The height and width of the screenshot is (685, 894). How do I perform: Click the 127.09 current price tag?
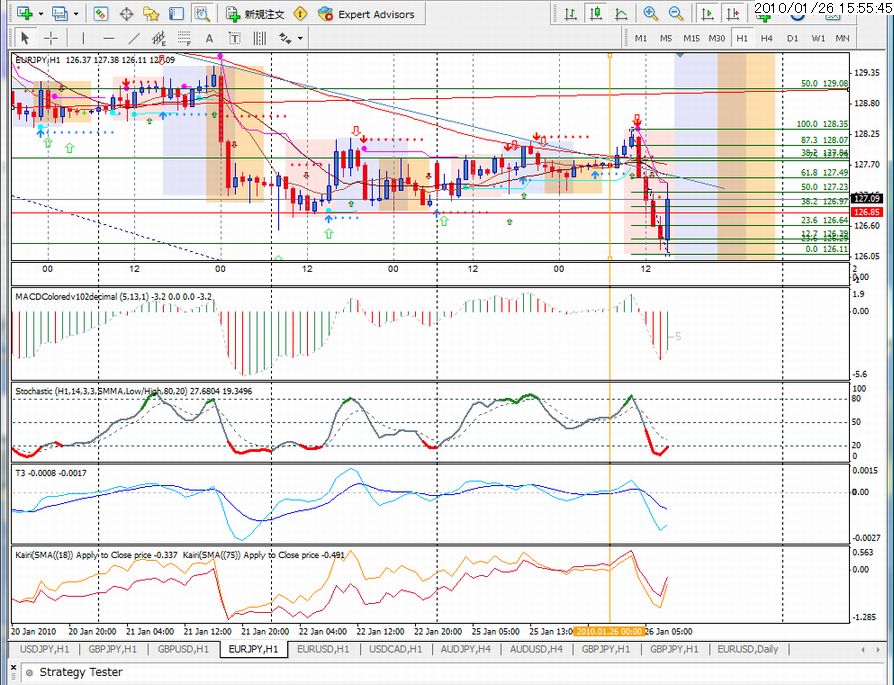pos(867,198)
